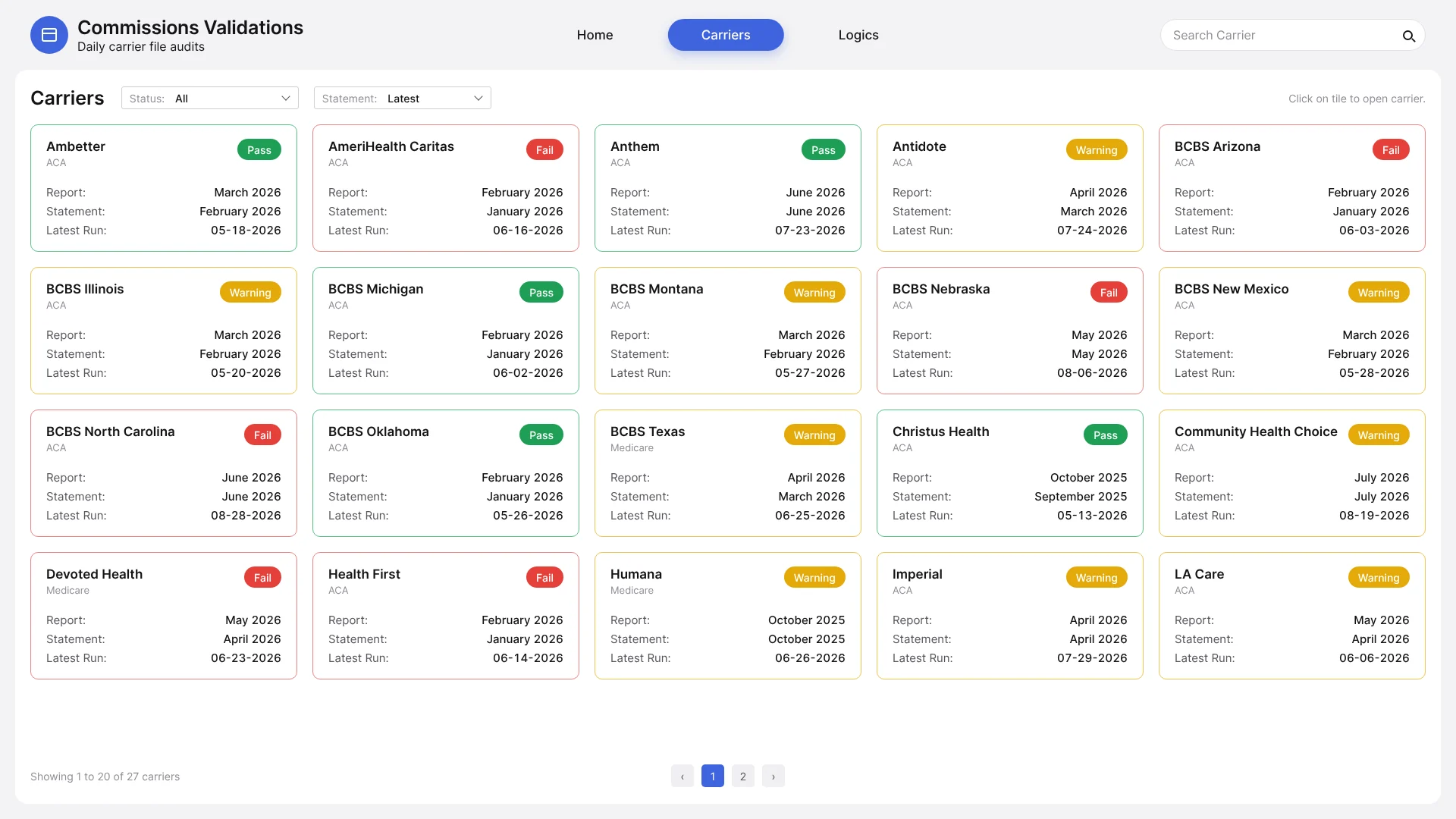The height and width of the screenshot is (819, 1456).
Task: Focus the Search Carrier field
Action: click(1292, 35)
